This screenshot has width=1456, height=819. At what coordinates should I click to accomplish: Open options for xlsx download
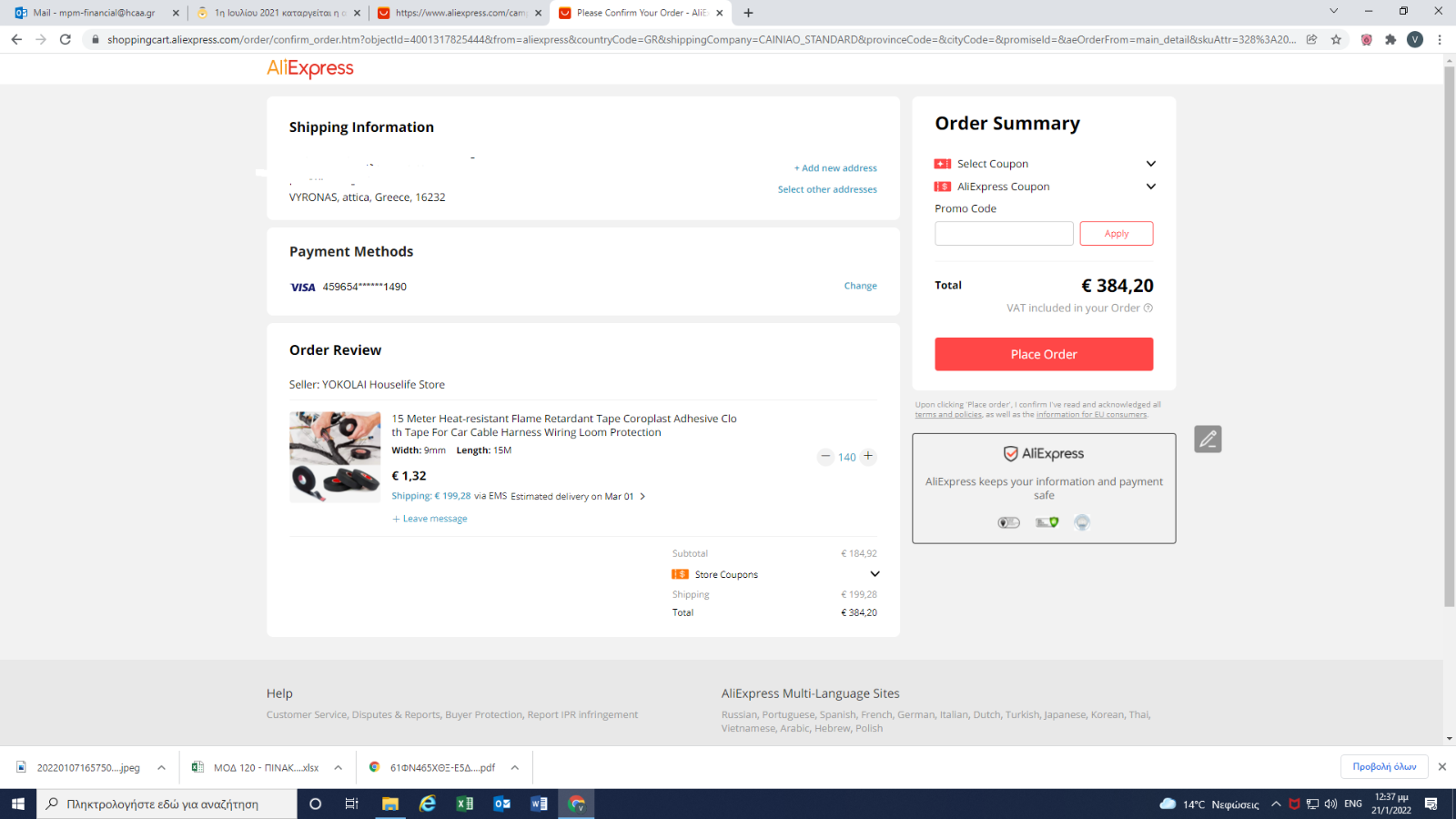[x=338, y=767]
